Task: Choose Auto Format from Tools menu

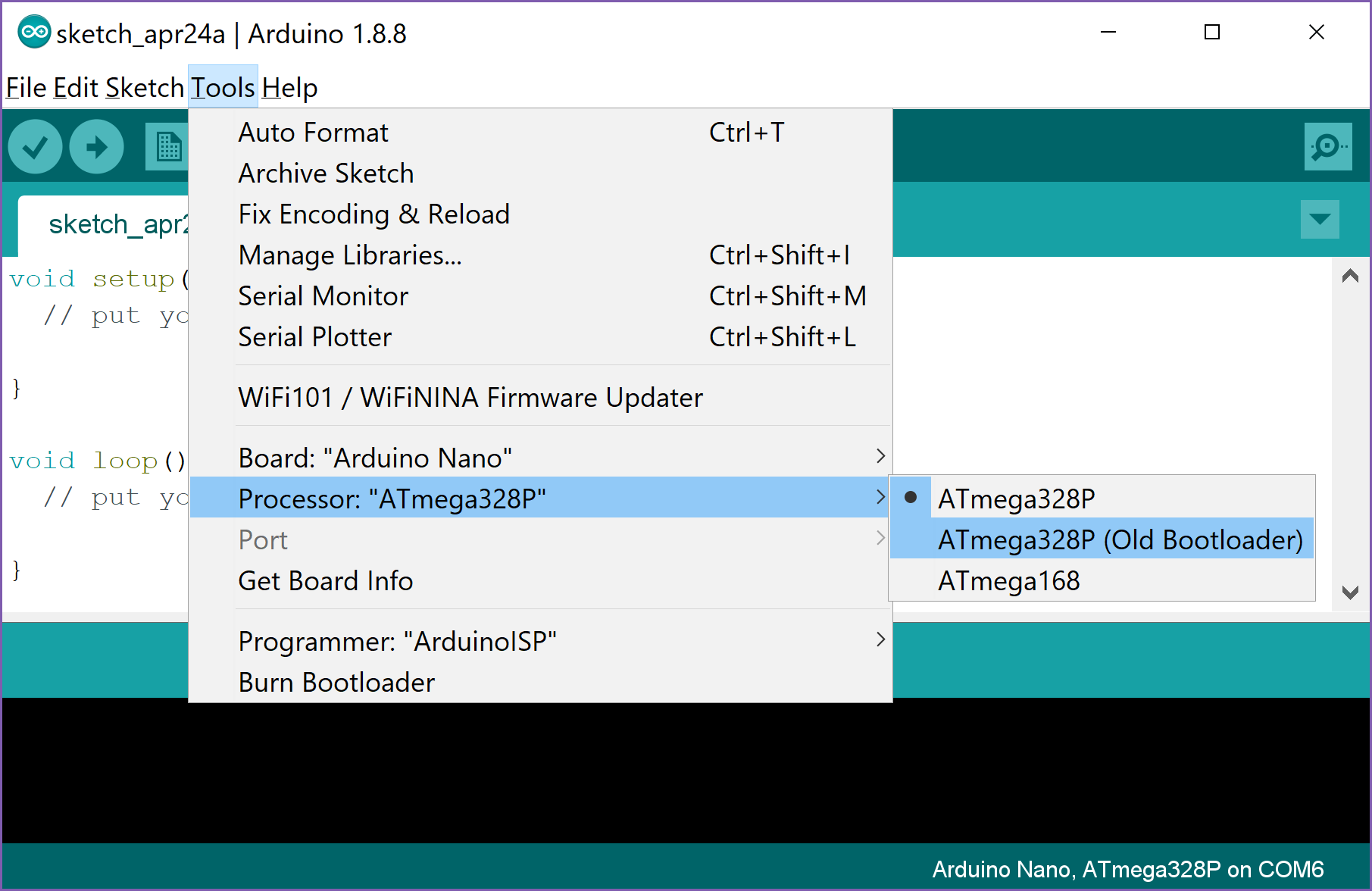Action: (540, 132)
